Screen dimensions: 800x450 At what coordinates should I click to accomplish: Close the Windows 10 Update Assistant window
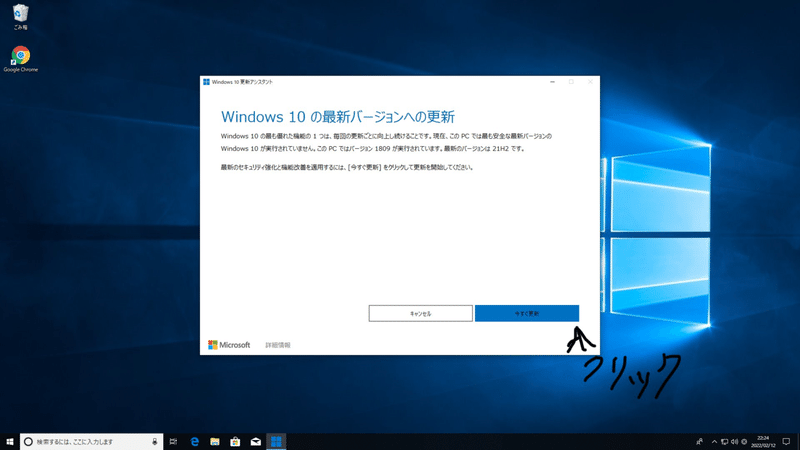[x=590, y=82]
